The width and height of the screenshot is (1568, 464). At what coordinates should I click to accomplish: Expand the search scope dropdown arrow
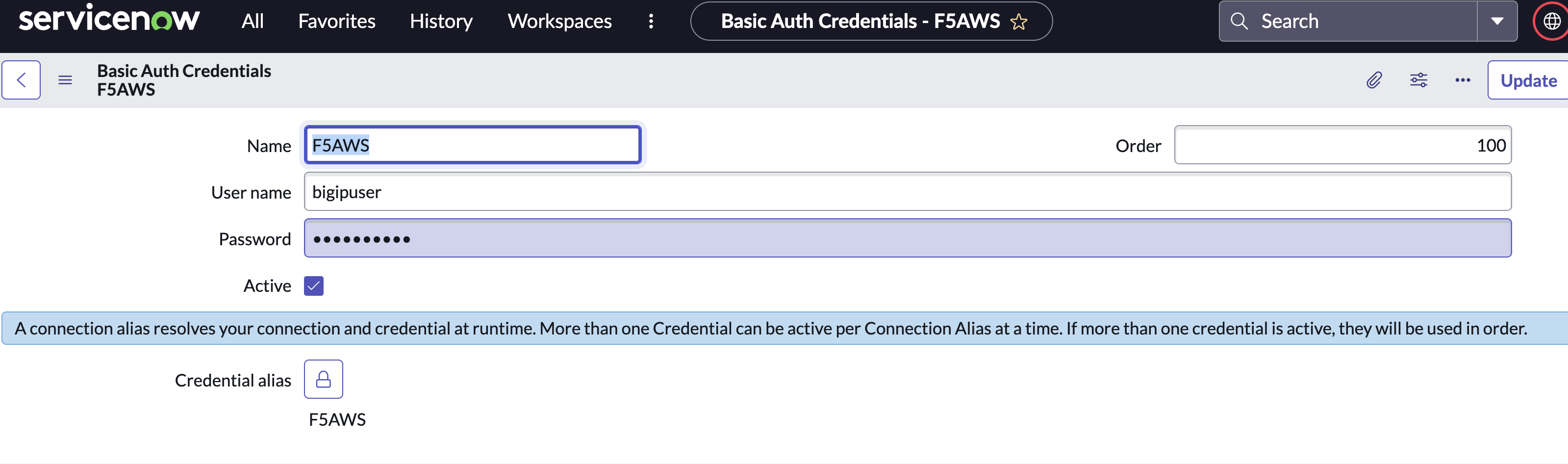coord(1497,21)
